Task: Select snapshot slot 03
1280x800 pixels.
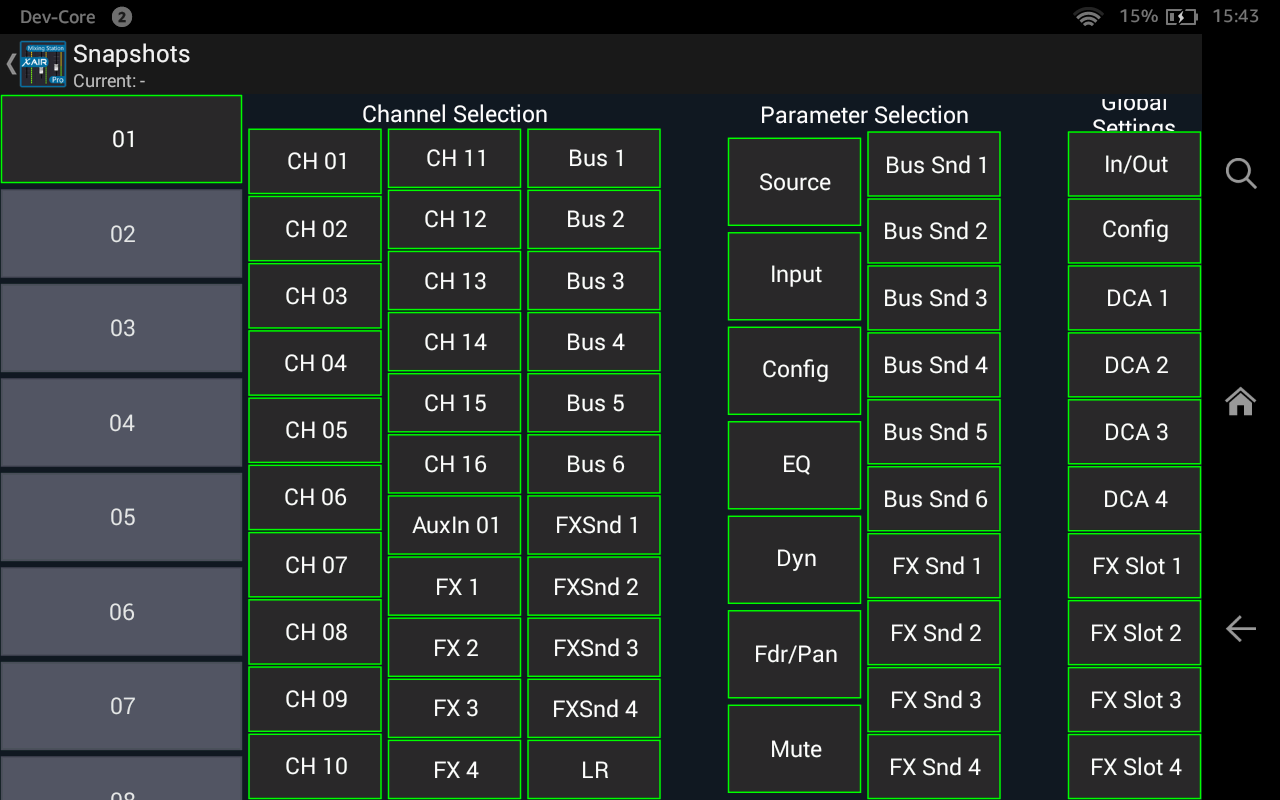Action: tap(122, 328)
